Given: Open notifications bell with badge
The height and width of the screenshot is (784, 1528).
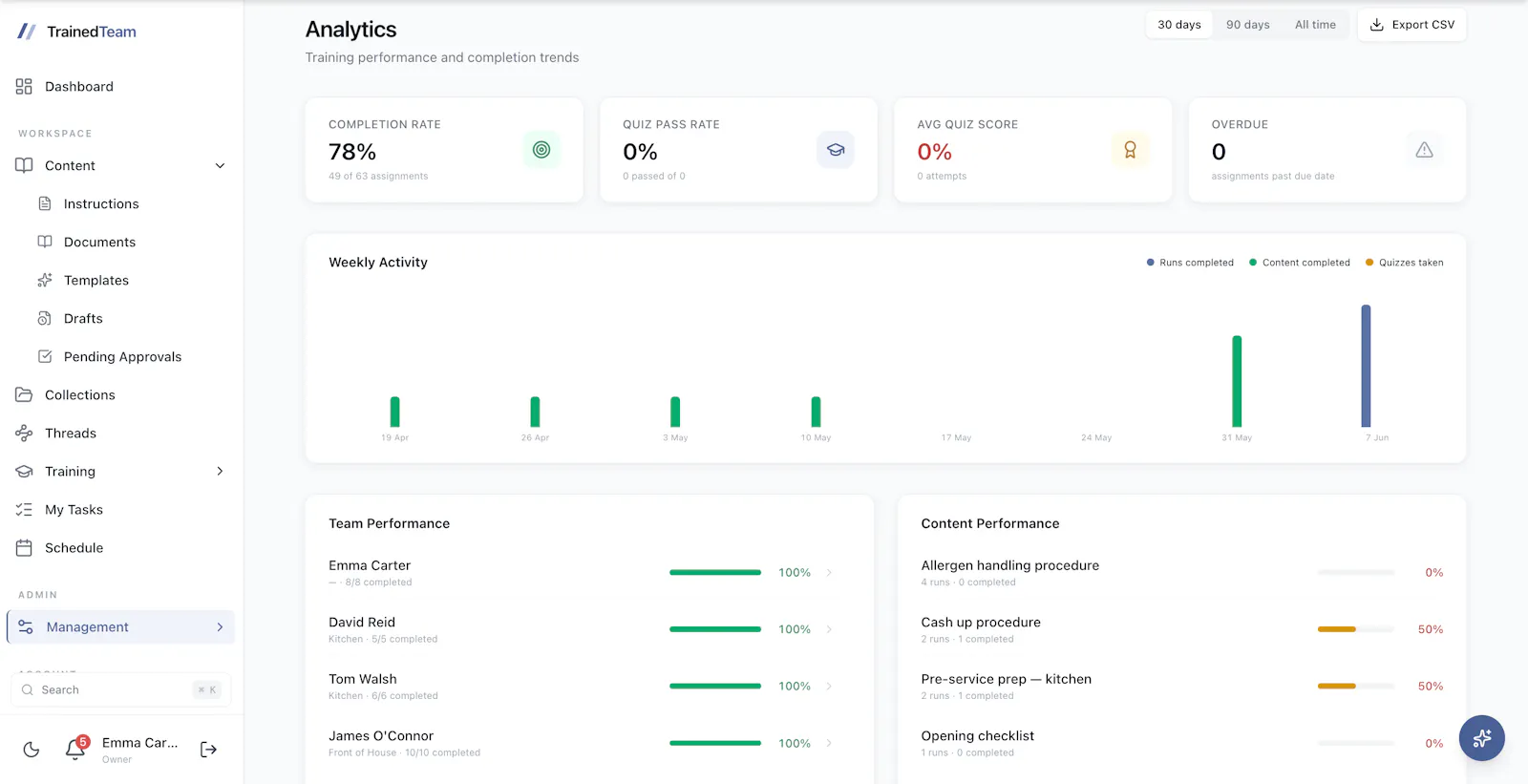Looking at the screenshot, I should (76, 749).
